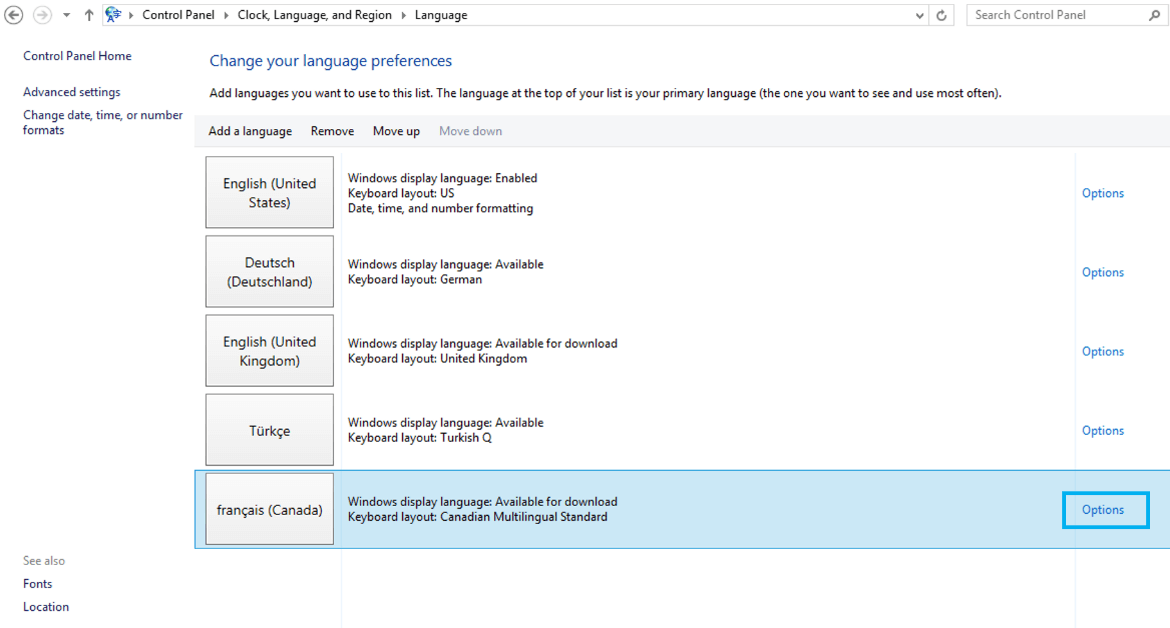Click the Control Panel globe icon in address bar
This screenshot has height=628, width=1170.
point(113,14)
